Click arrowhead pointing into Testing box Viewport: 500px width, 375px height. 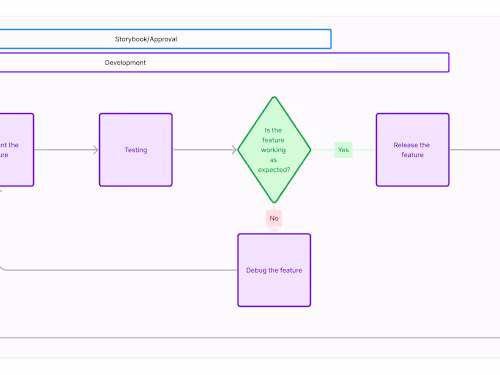click(96, 150)
